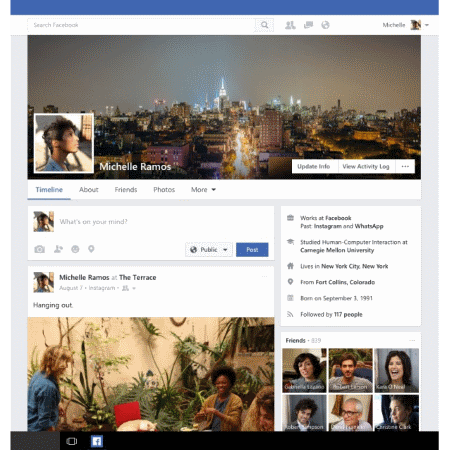Add photo using camera icon in composer
This screenshot has width=450, height=450.
pos(39,249)
